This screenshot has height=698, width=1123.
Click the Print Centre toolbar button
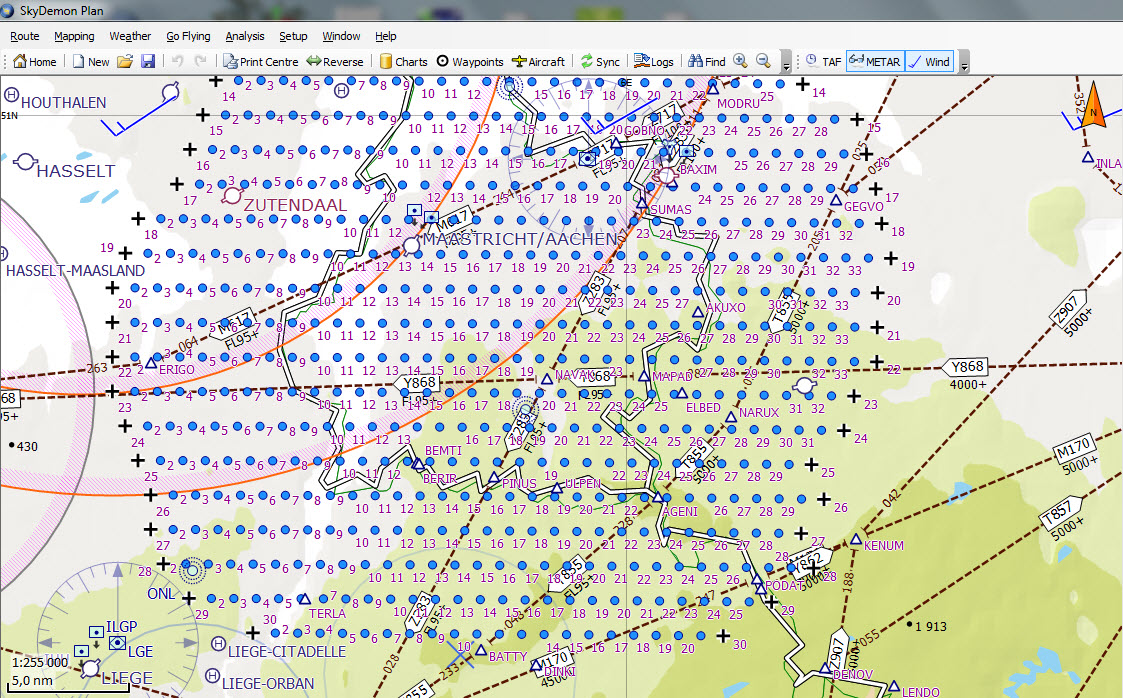260,61
